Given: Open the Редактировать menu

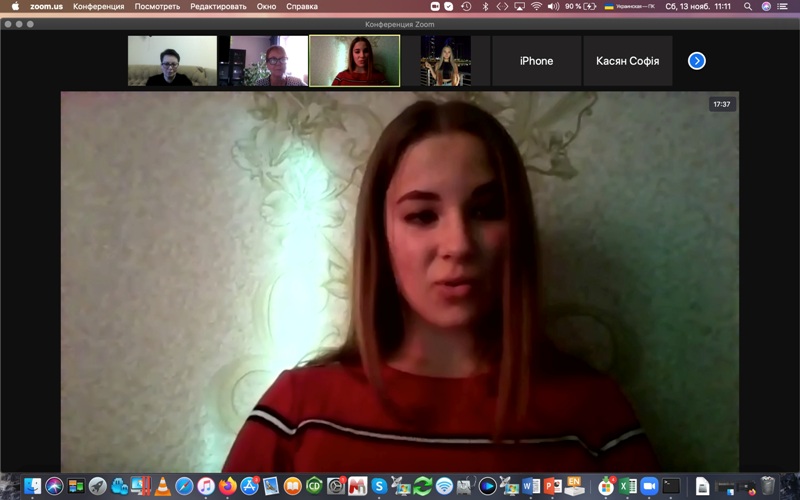Looking at the screenshot, I should point(218,7).
